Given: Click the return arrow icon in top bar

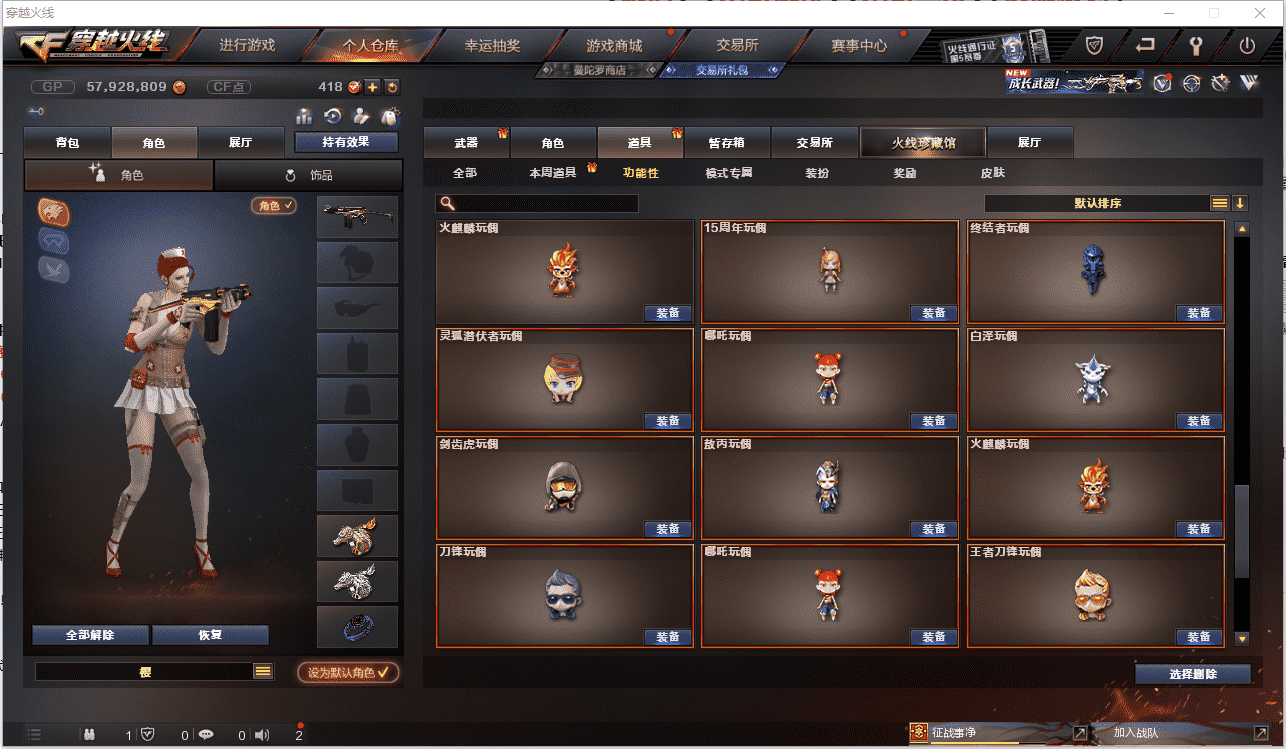Looking at the screenshot, I should point(1145,45).
